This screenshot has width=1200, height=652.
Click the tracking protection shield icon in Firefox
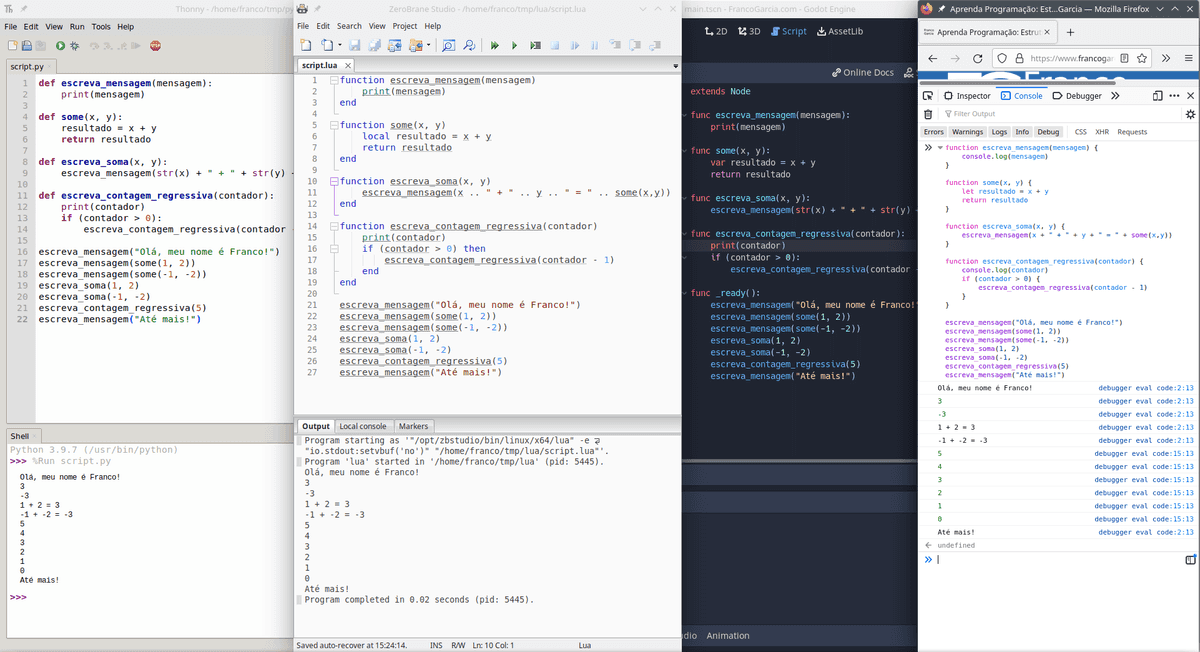(x=1002, y=58)
